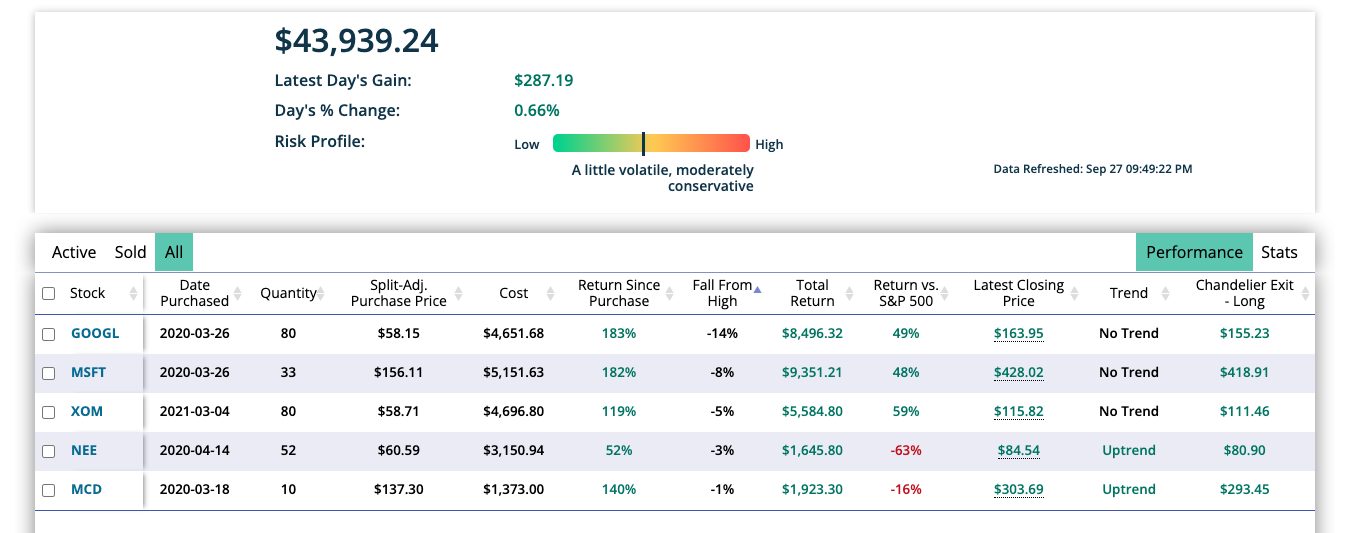Sort by Total Return column arrows
The width and height of the screenshot is (1347, 533).
click(849, 293)
